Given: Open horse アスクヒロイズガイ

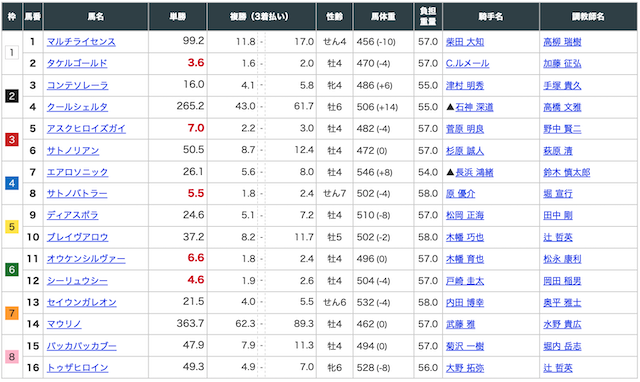Looking at the screenshot, I should tap(86, 129).
